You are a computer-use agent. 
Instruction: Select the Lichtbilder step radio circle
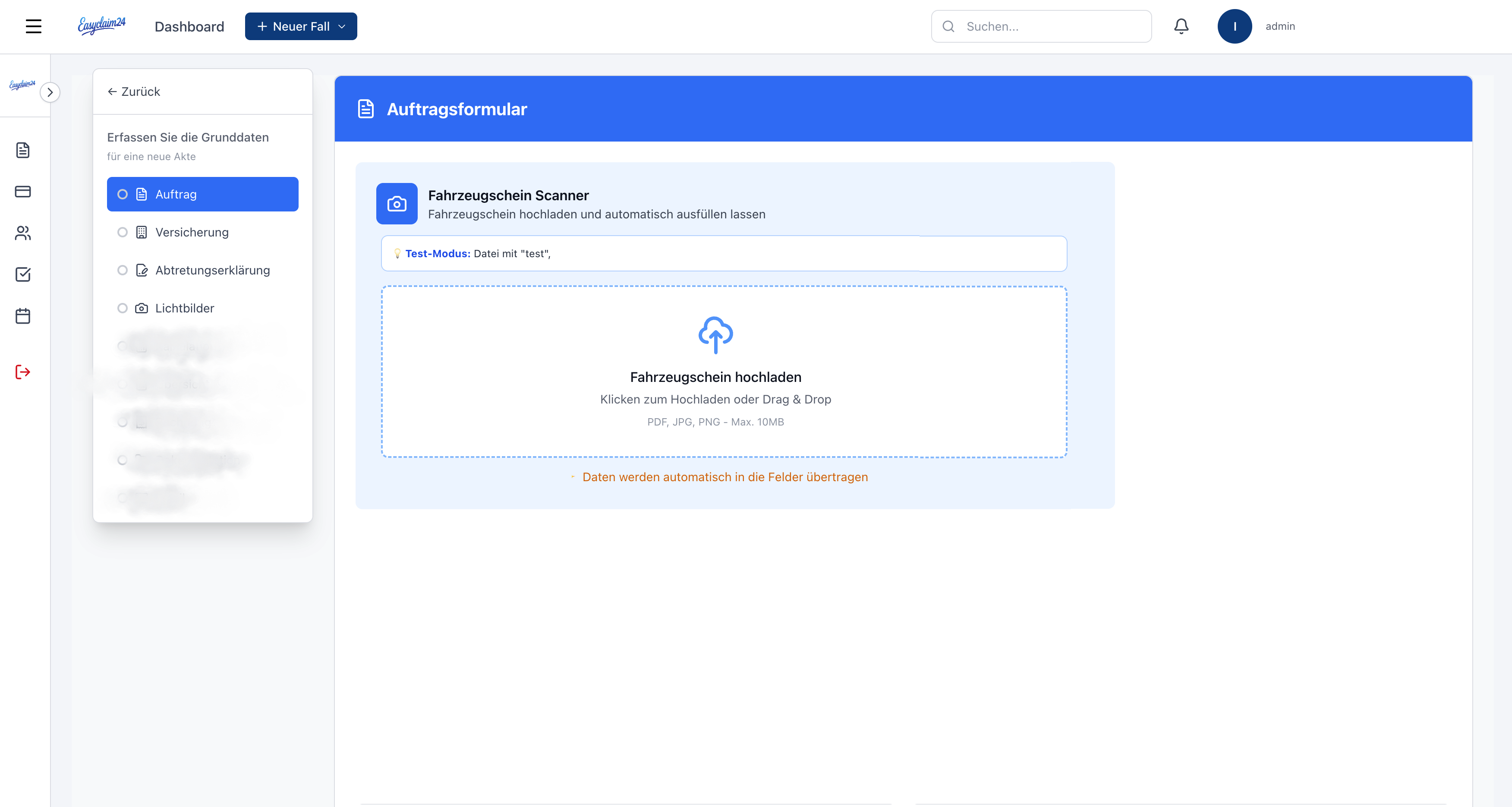pos(122,308)
